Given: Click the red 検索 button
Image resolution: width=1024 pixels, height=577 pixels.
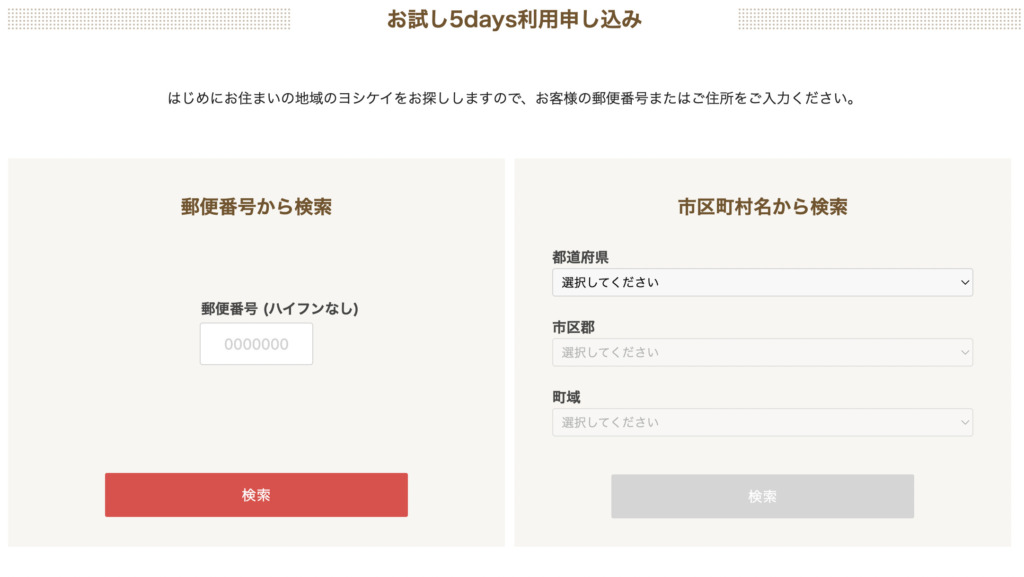Looking at the screenshot, I should (256, 495).
